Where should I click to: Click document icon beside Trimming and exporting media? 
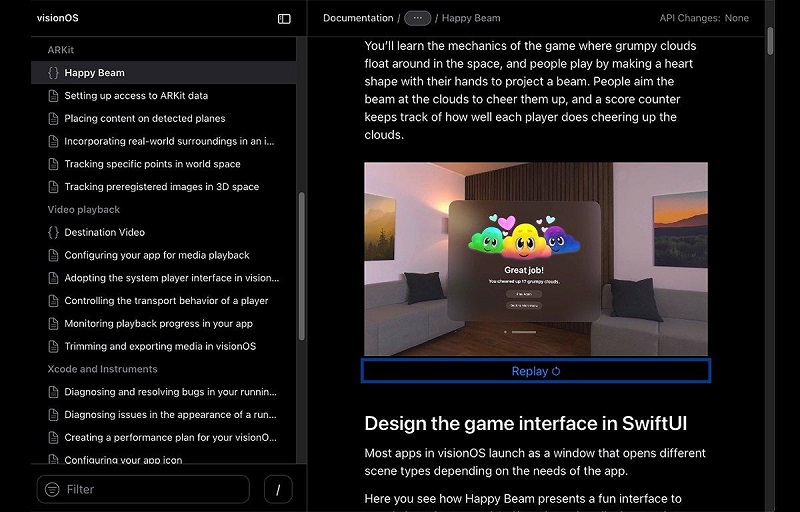coord(53,346)
